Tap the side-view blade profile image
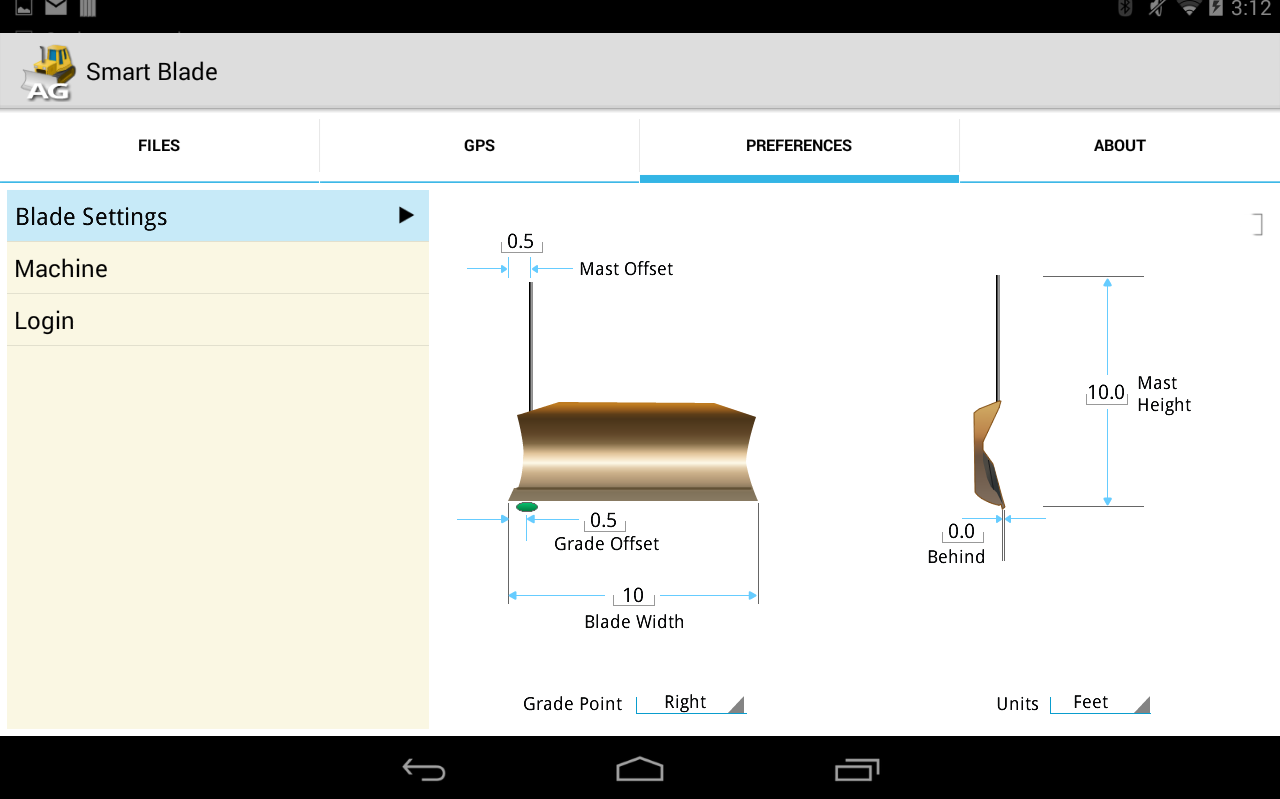 (x=988, y=453)
